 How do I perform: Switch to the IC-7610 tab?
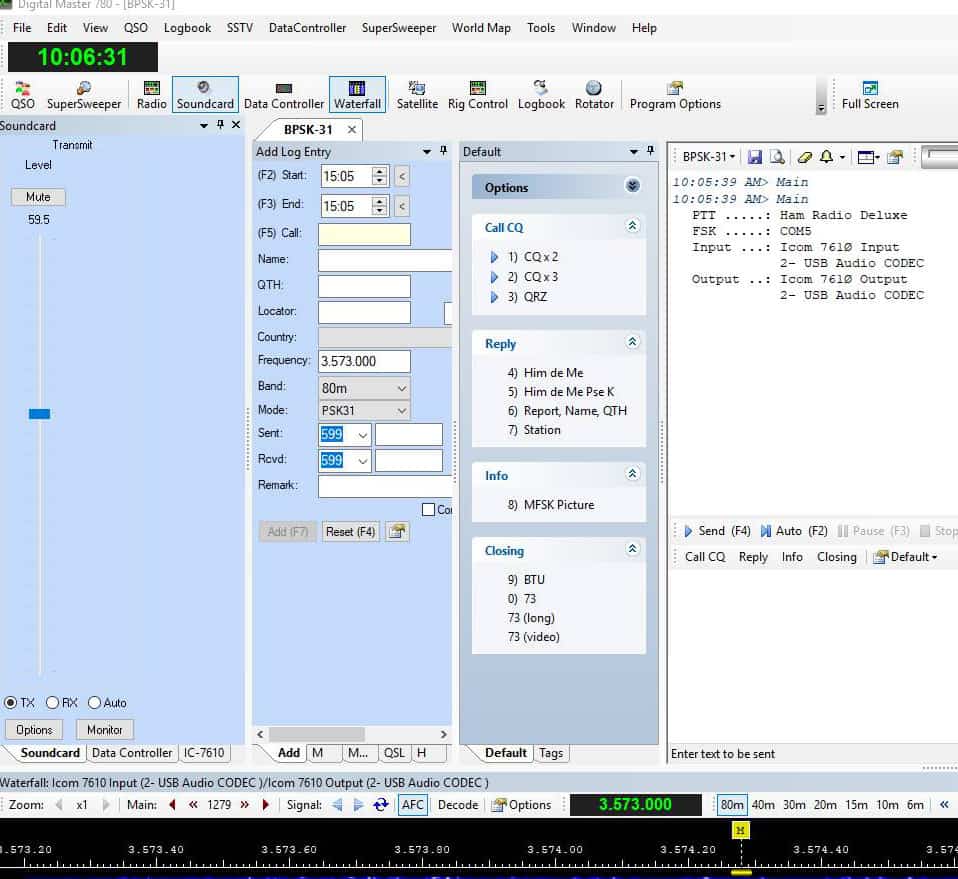pyautogui.click(x=204, y=753)
